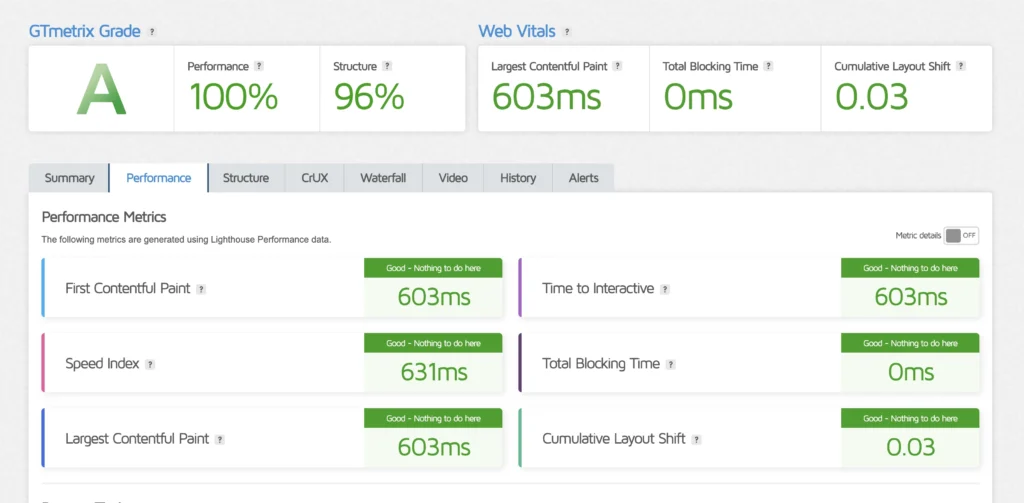Click help icon next to GTmetrix Grade

pos(152,32)
